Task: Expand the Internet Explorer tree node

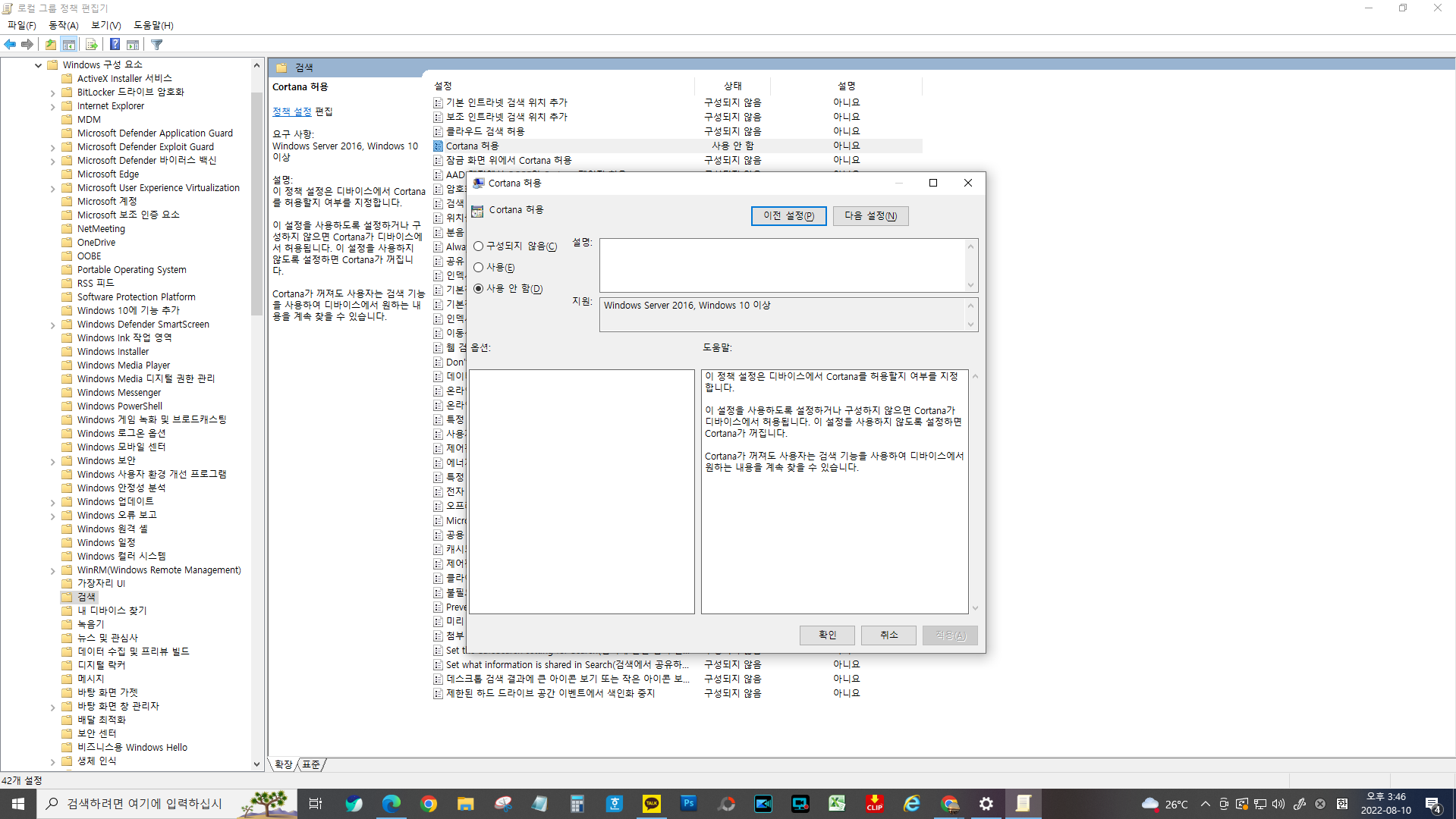Action: tap(52, 106)
